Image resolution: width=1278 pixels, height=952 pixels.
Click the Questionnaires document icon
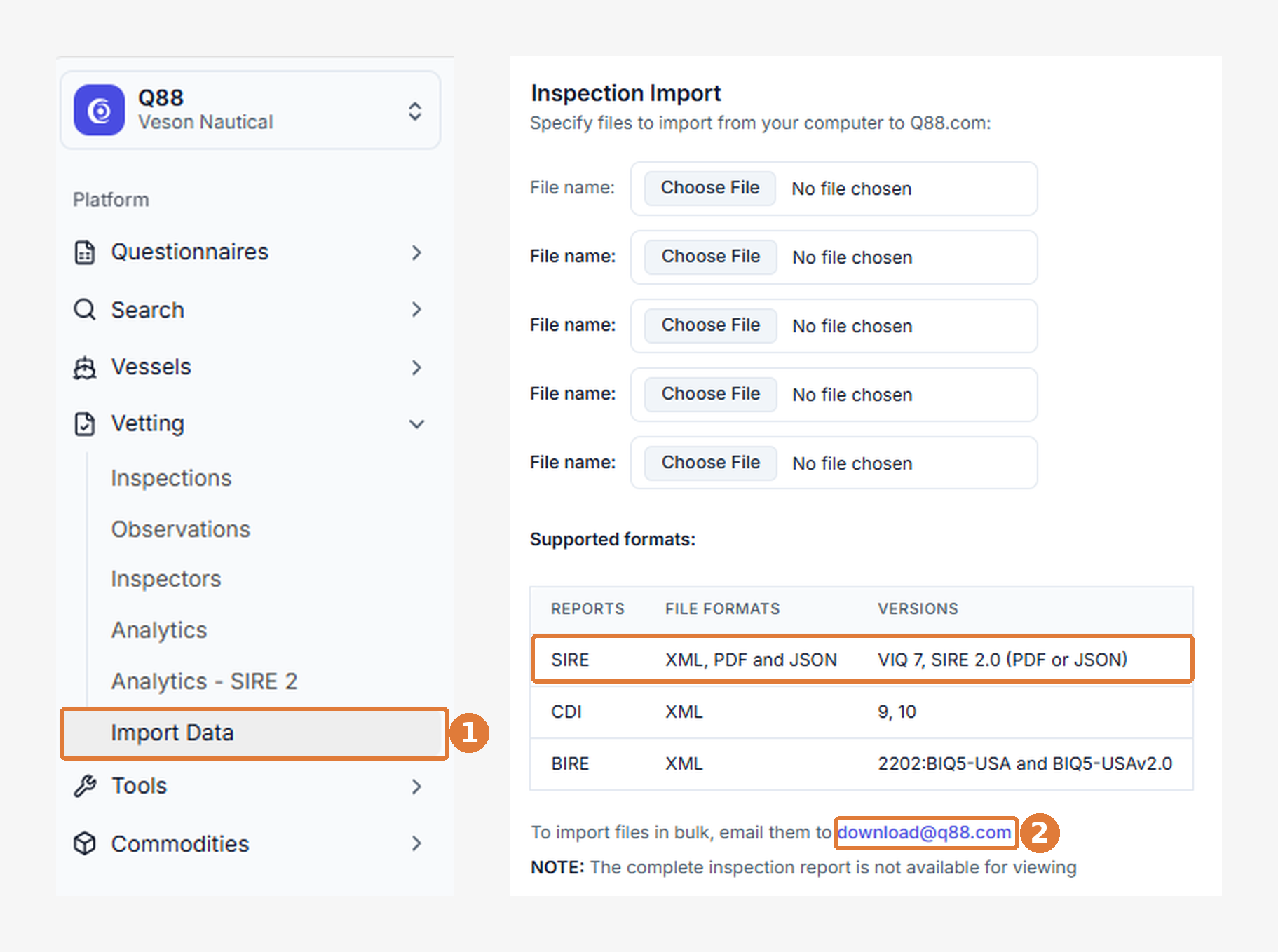tap(85, 252)
